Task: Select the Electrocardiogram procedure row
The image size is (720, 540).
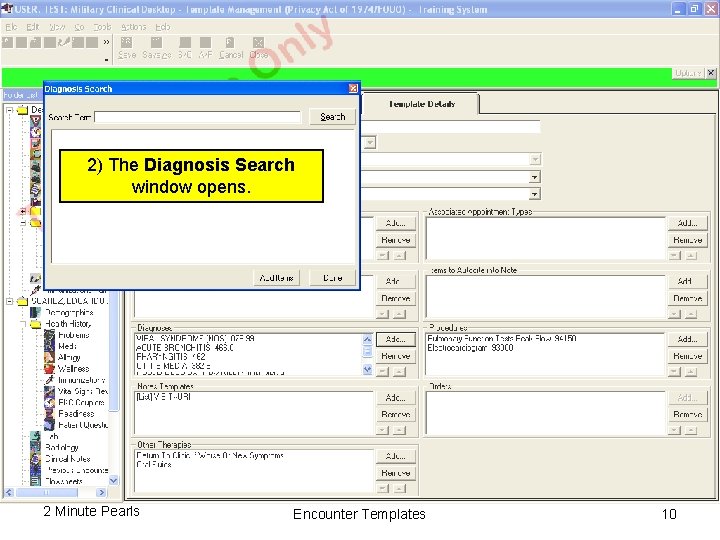Action: click(470, 348)
